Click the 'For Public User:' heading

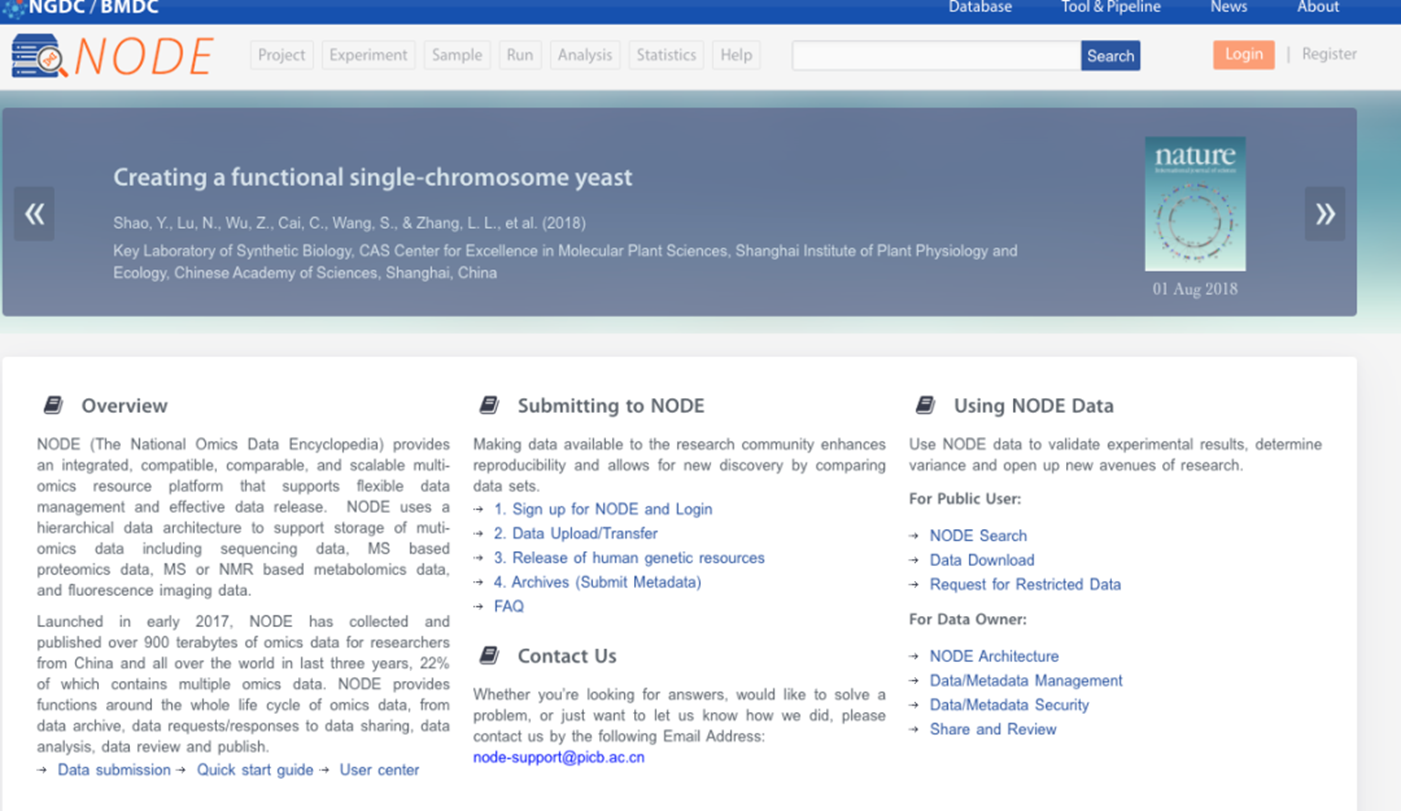[965, 499]
